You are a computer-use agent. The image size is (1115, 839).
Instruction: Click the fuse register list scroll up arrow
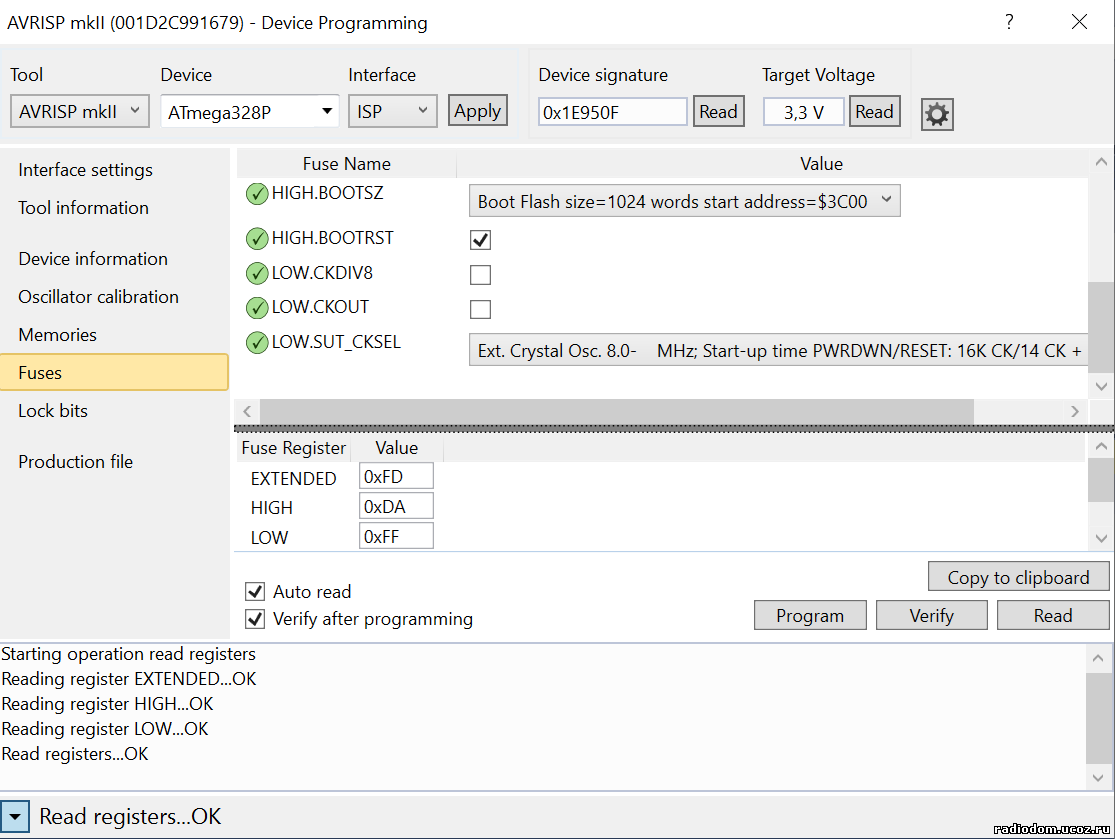1101,447
